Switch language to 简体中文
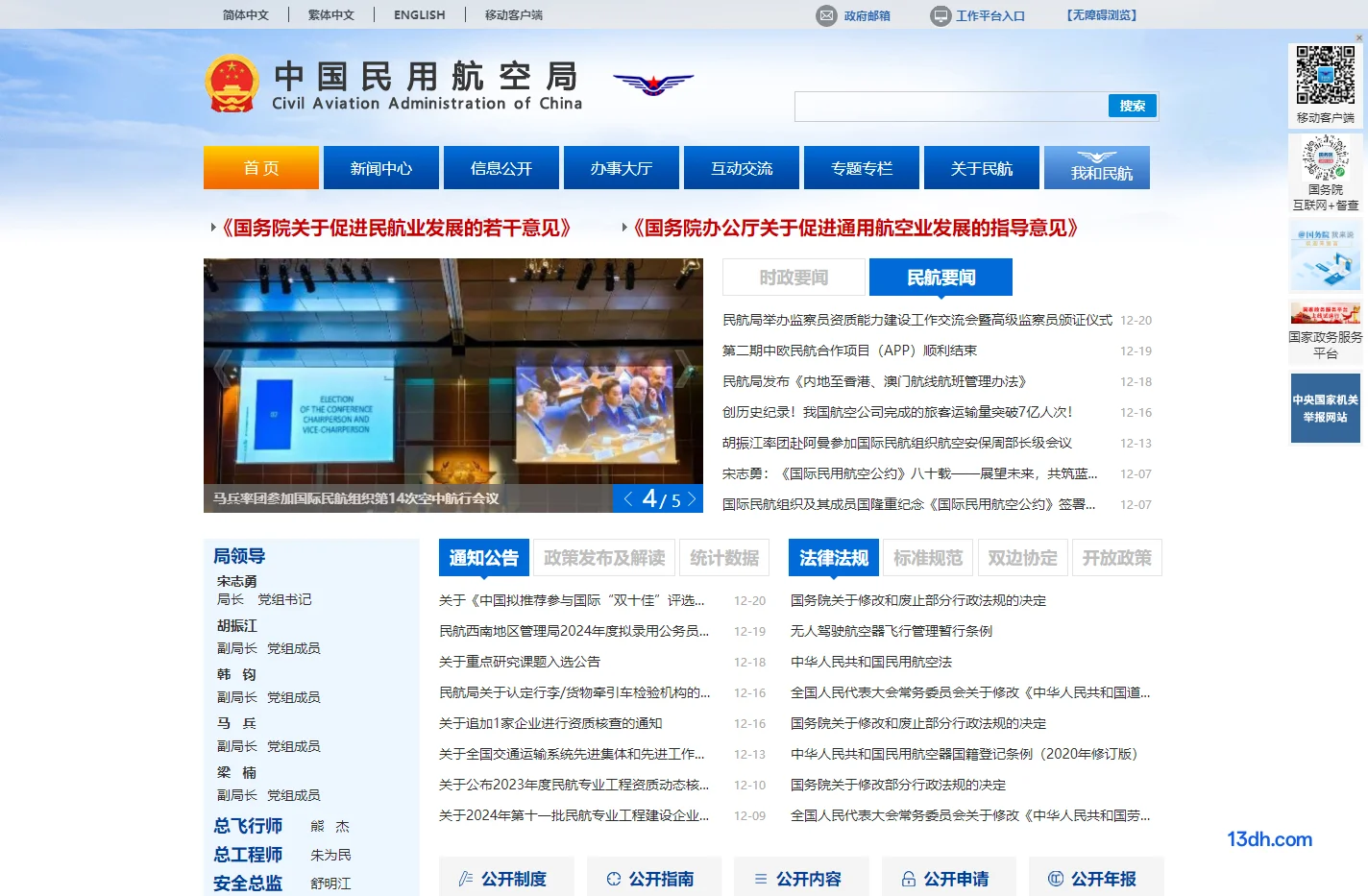This screenshot has width=1368, height=896. (246, 15)
